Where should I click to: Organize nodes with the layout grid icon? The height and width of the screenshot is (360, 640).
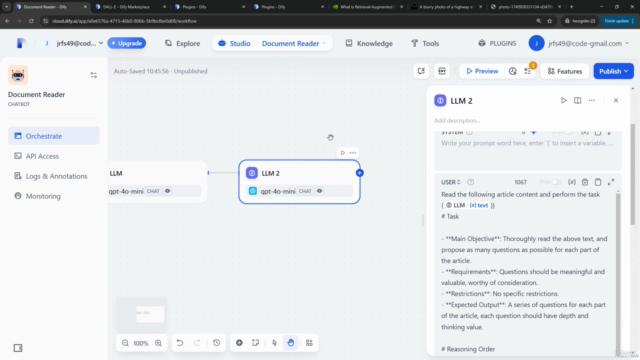pyautogui.click(x=309, y=343)
